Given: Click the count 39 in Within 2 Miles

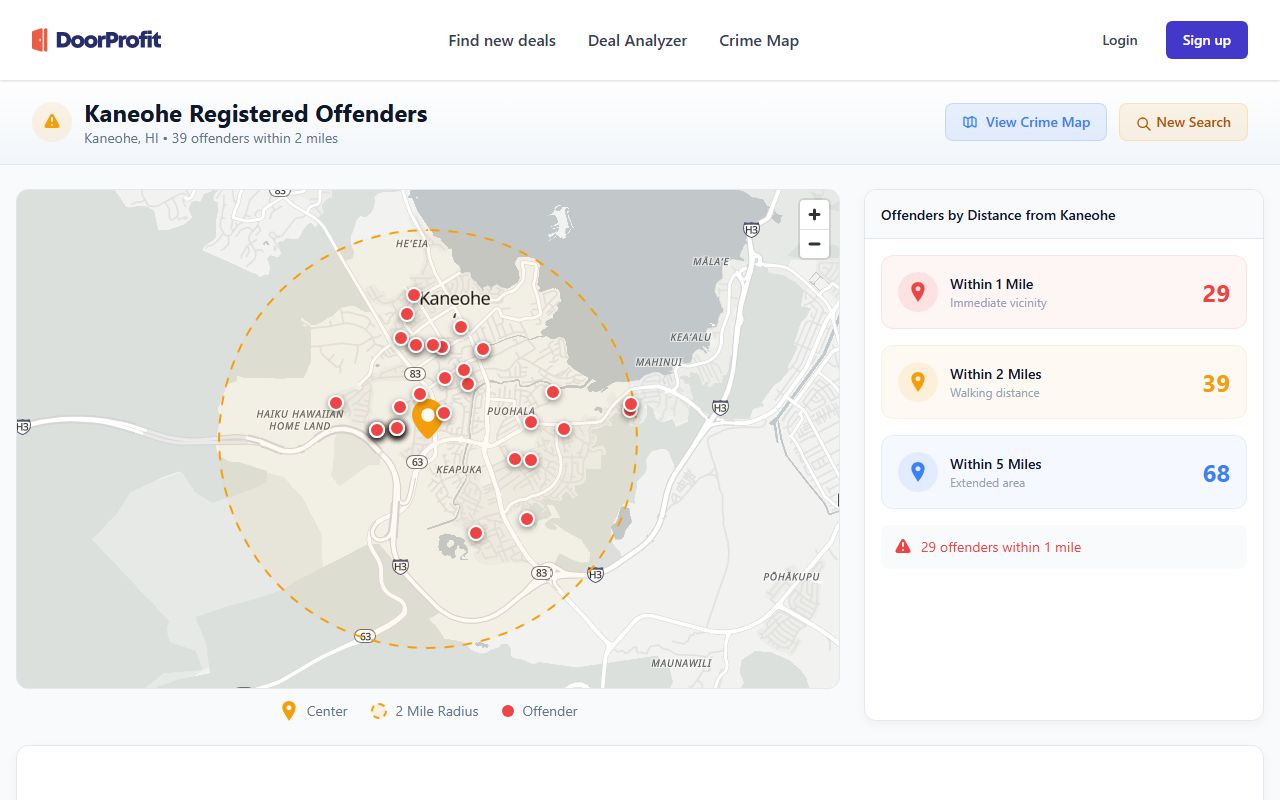Looking at the screenshot, I should (x=1216, y=383).
